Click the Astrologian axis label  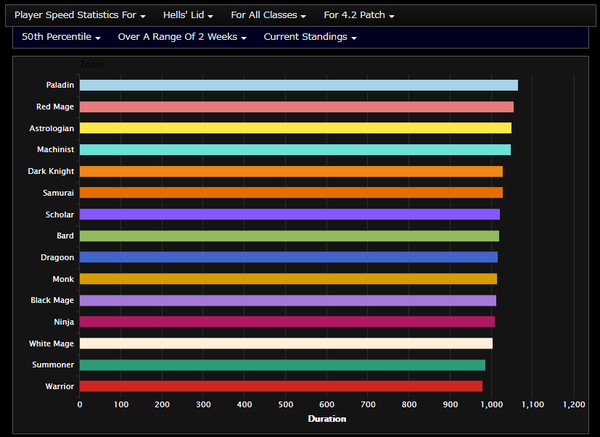point(52,128)
